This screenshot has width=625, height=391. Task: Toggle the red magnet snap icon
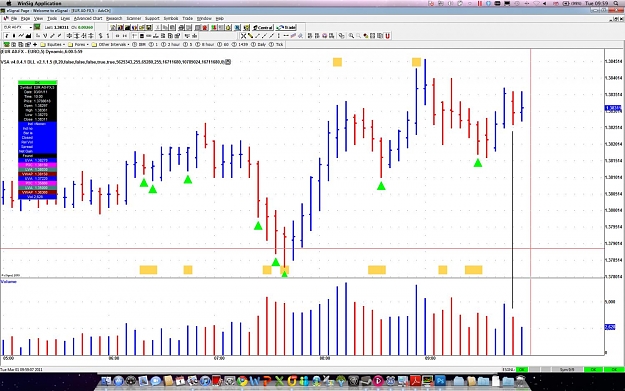[x=387, y=36]
